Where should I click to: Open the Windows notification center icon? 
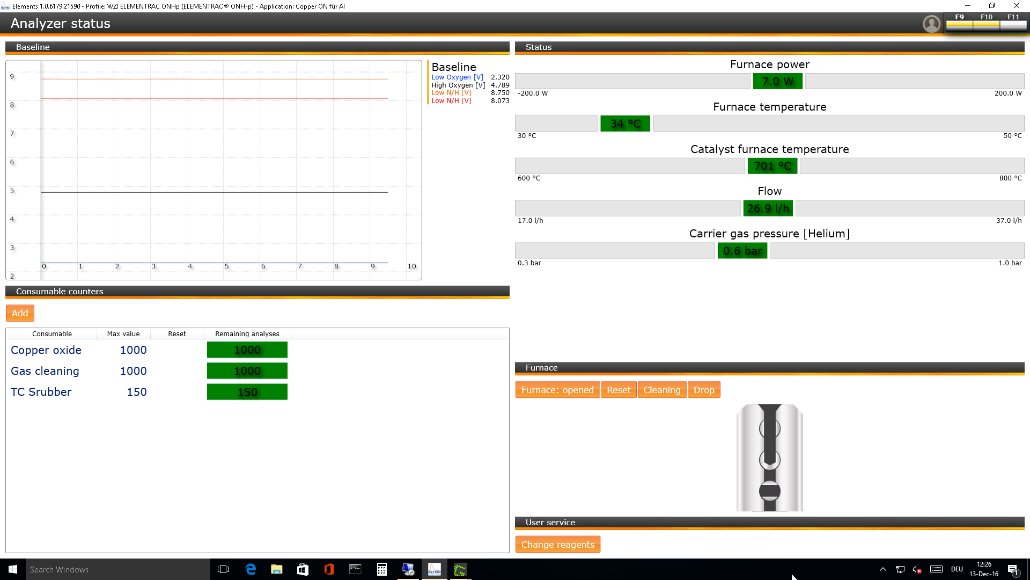(1012, 569)
